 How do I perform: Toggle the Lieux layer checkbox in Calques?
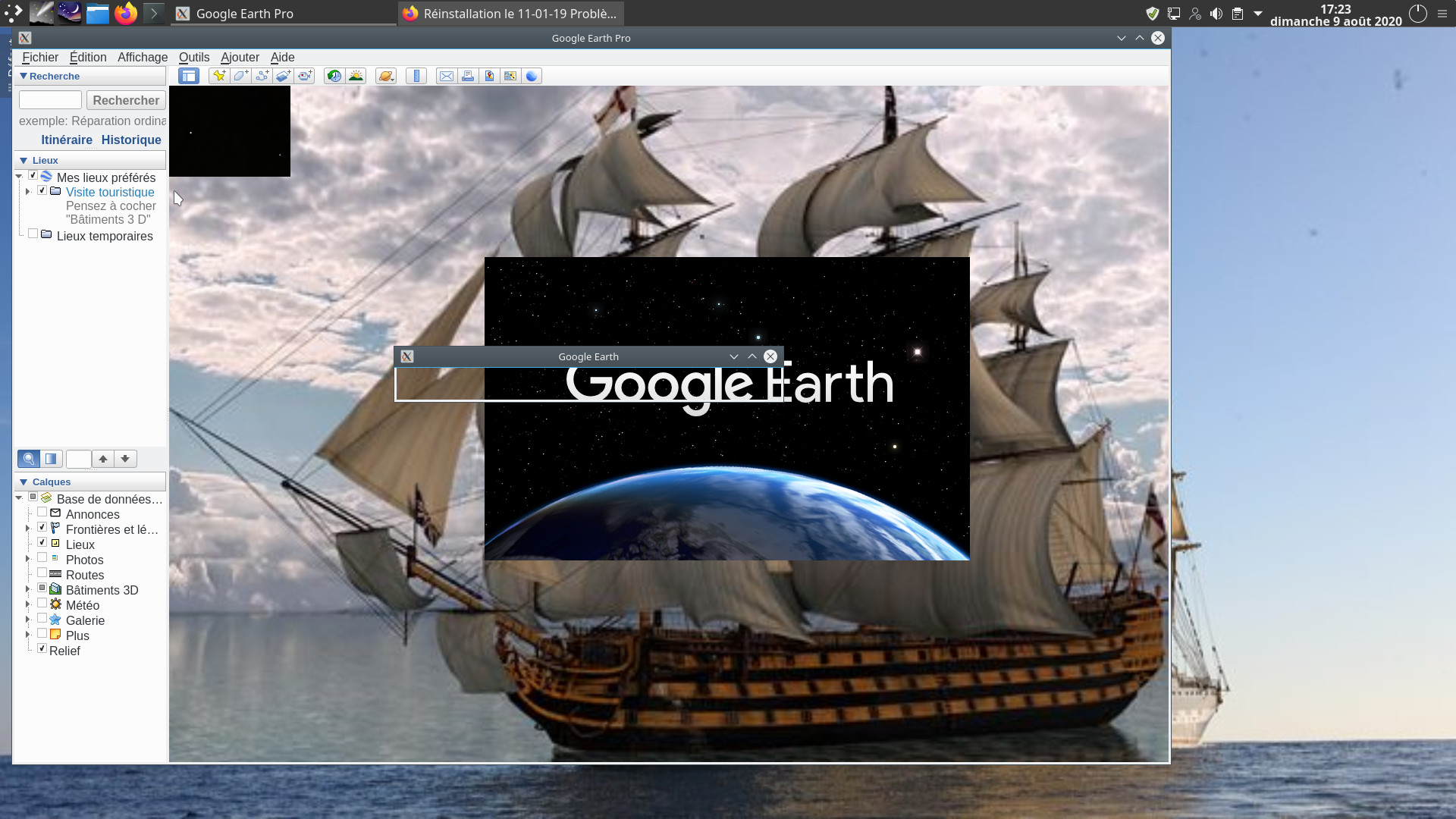(x=42, y=543)
